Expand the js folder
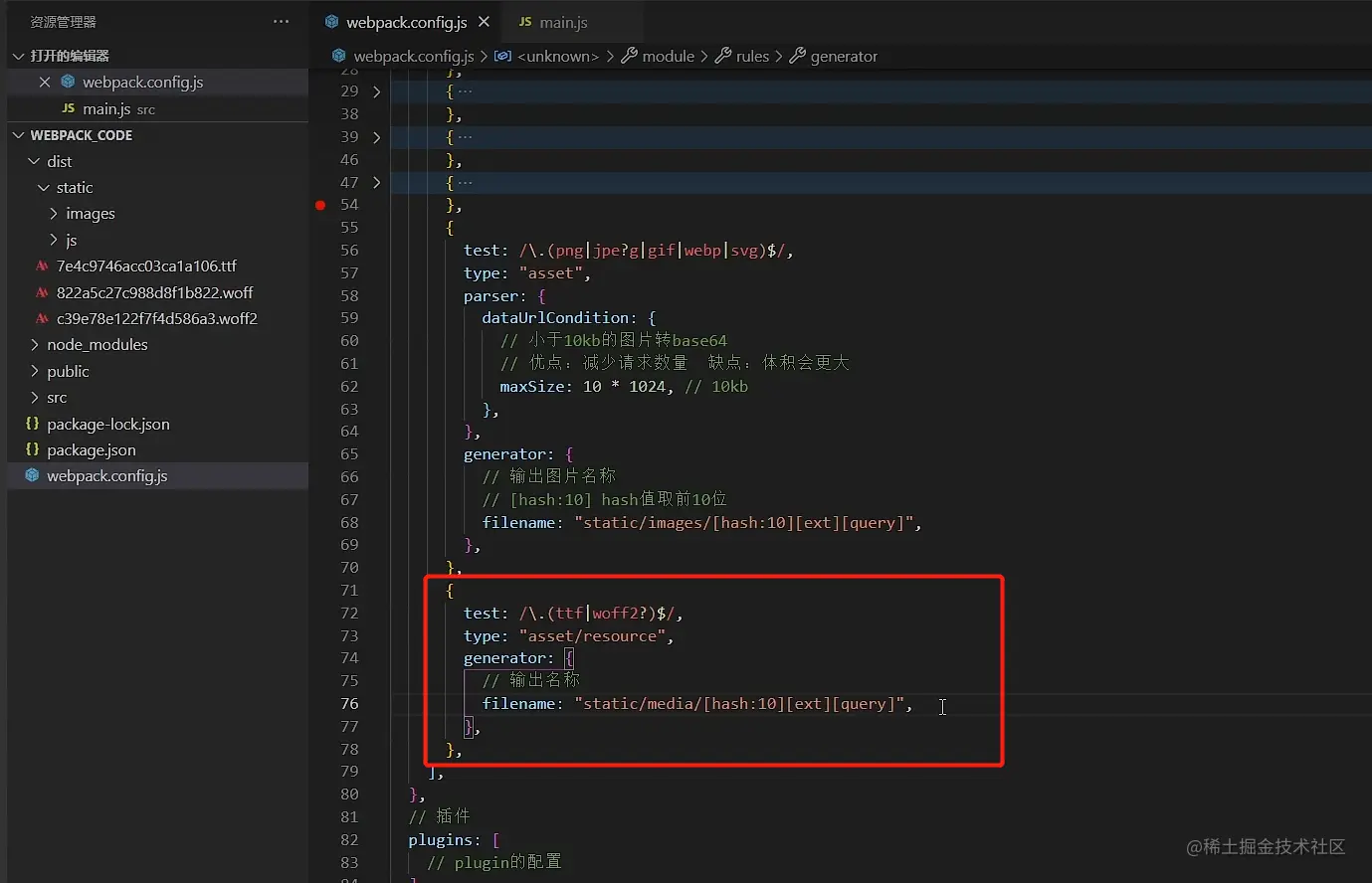This screenshot has width=1372, height=883. coord(54,240)
